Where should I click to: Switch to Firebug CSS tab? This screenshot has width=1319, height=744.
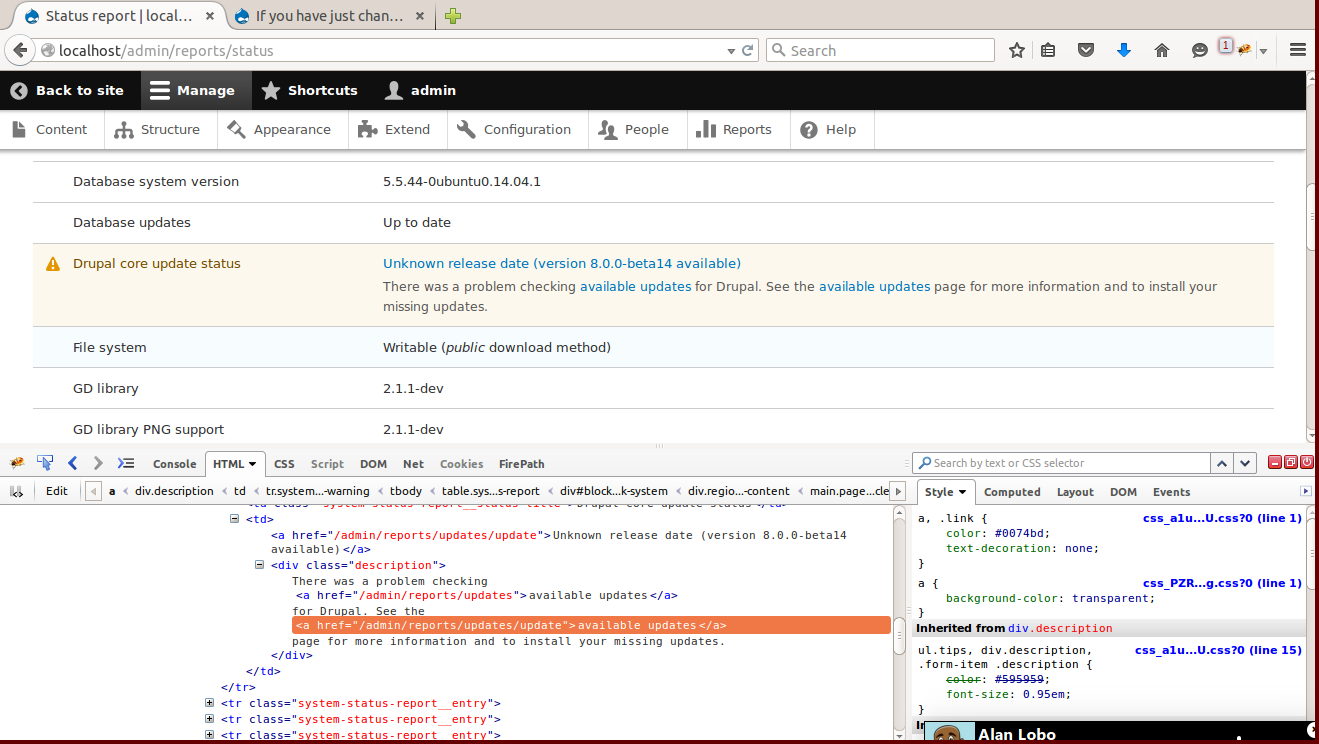284,464
